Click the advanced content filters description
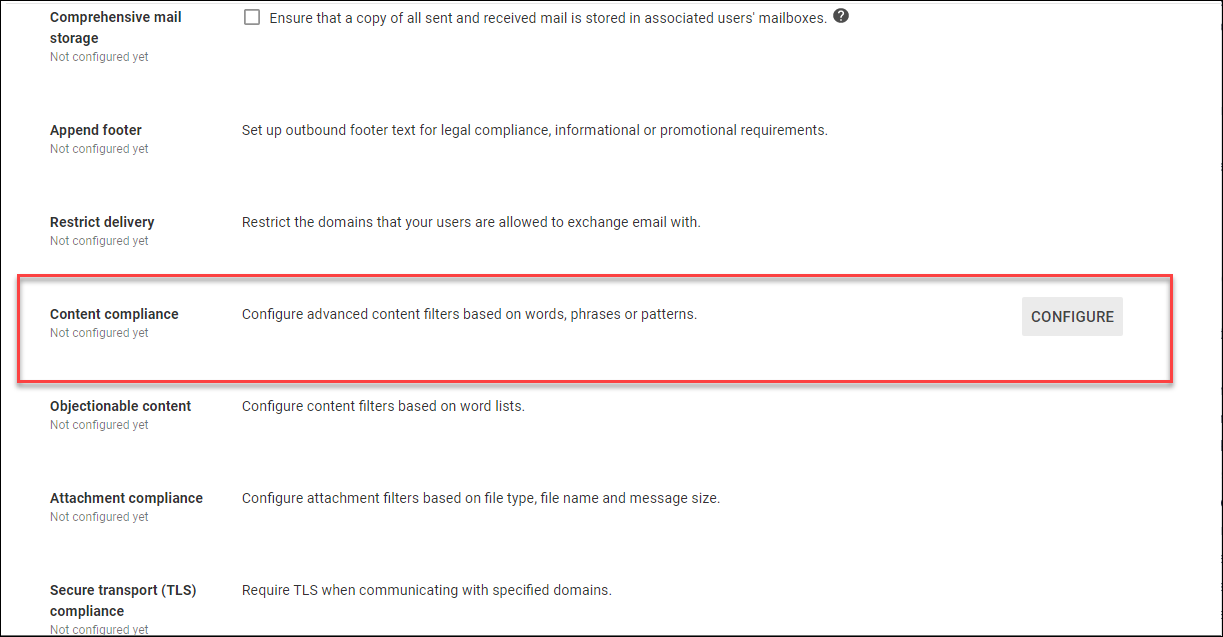This screenshot has height=637, width=1223. coord(469,314)
